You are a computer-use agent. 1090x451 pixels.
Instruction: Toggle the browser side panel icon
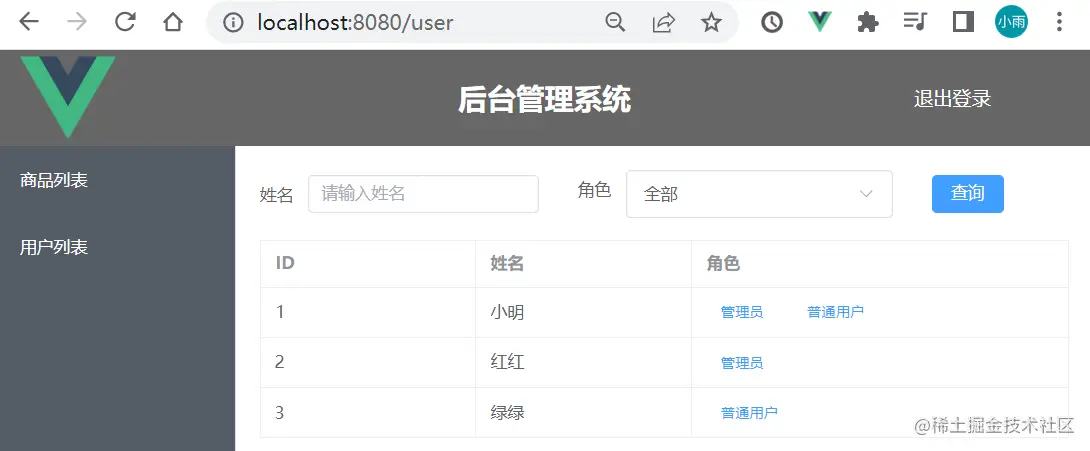click(x=963, y=22)
